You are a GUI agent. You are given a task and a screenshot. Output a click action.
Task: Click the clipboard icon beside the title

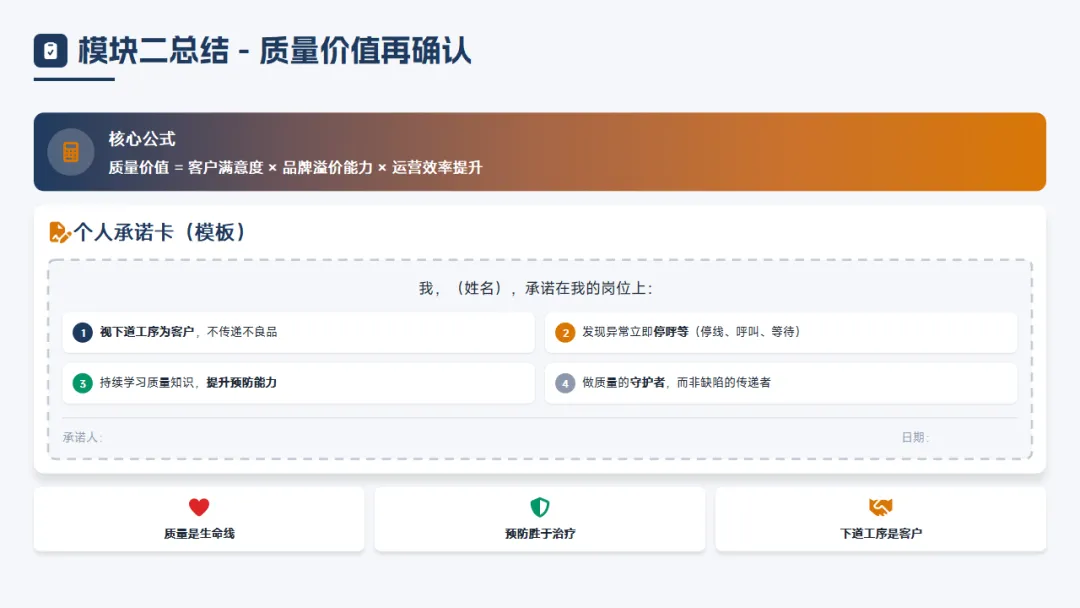[50, 51]
